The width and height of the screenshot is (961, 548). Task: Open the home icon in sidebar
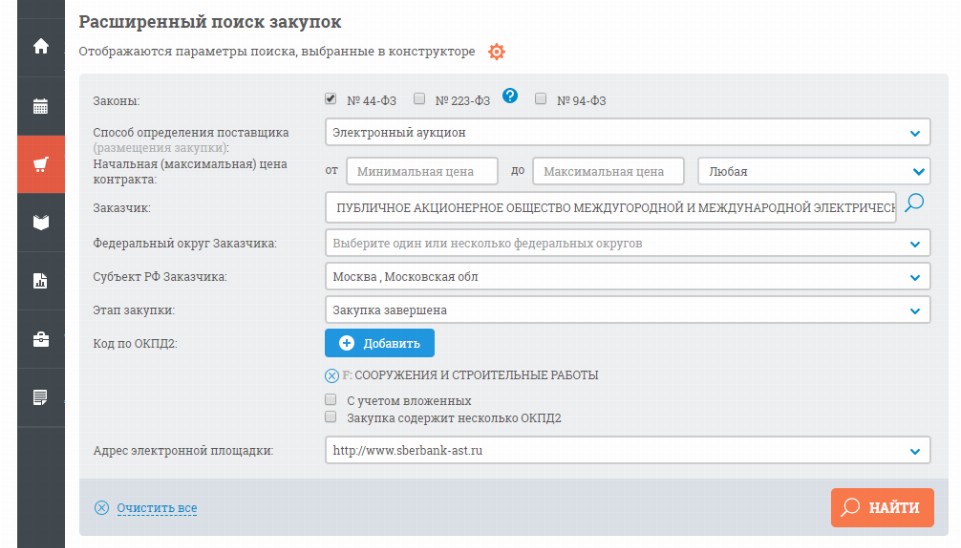41,46
